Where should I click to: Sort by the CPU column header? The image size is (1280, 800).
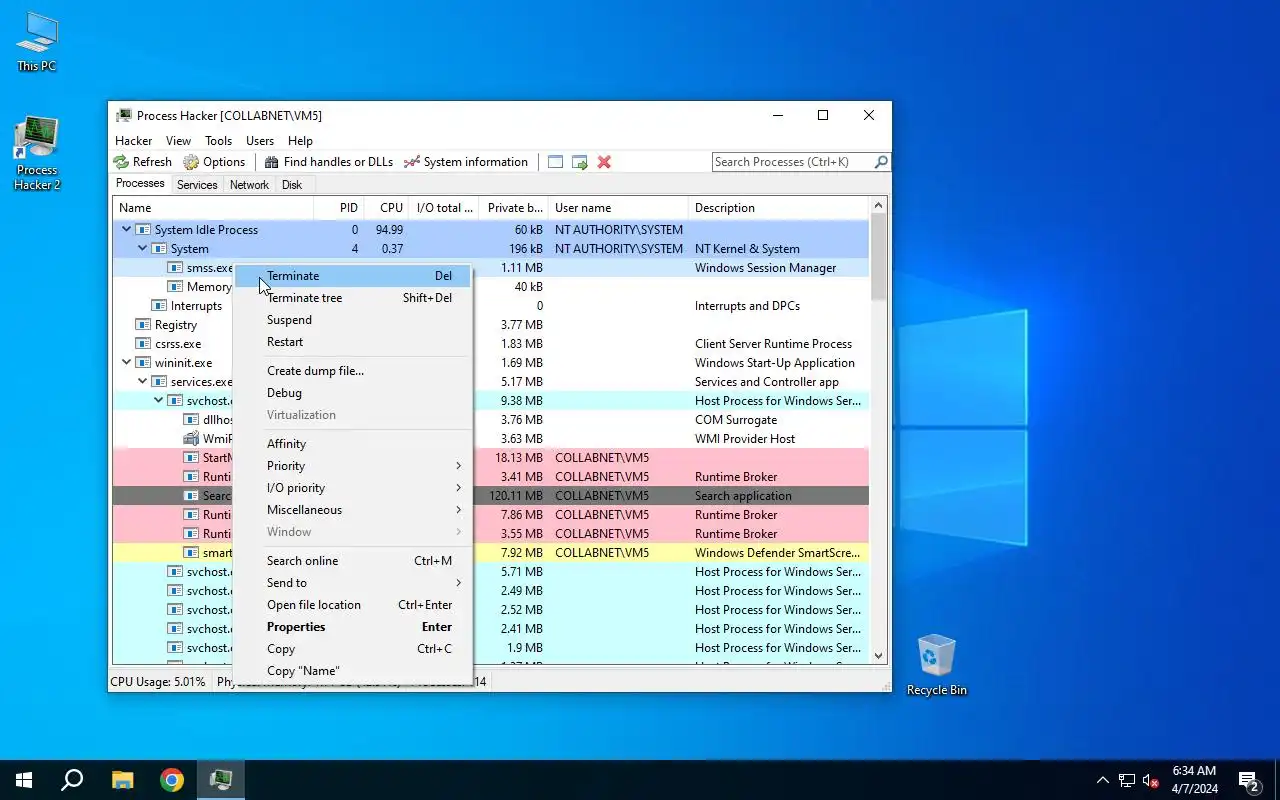click(386, 208)
